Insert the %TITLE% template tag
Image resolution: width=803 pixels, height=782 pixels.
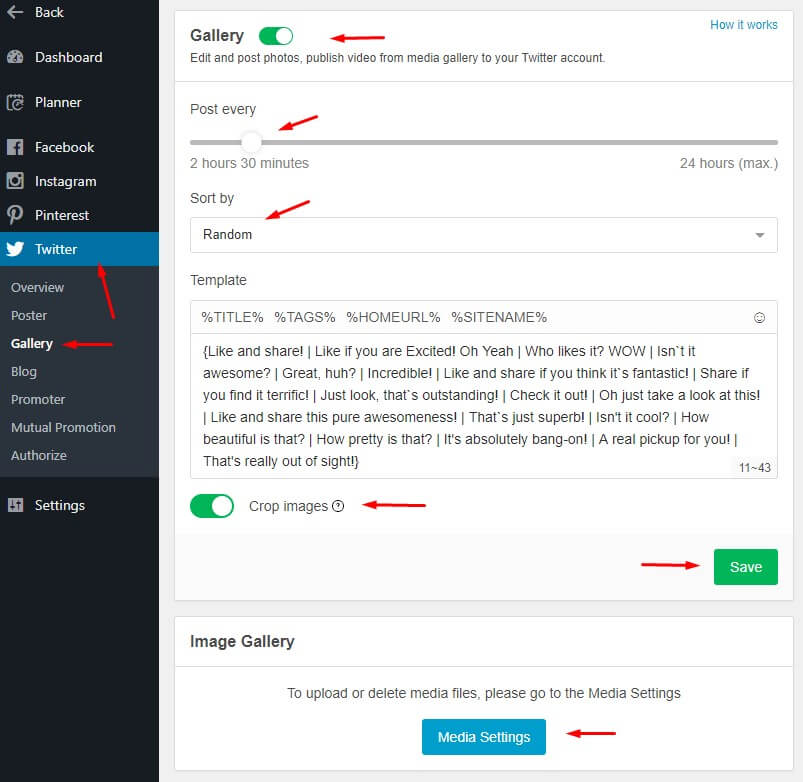[232, 318]
